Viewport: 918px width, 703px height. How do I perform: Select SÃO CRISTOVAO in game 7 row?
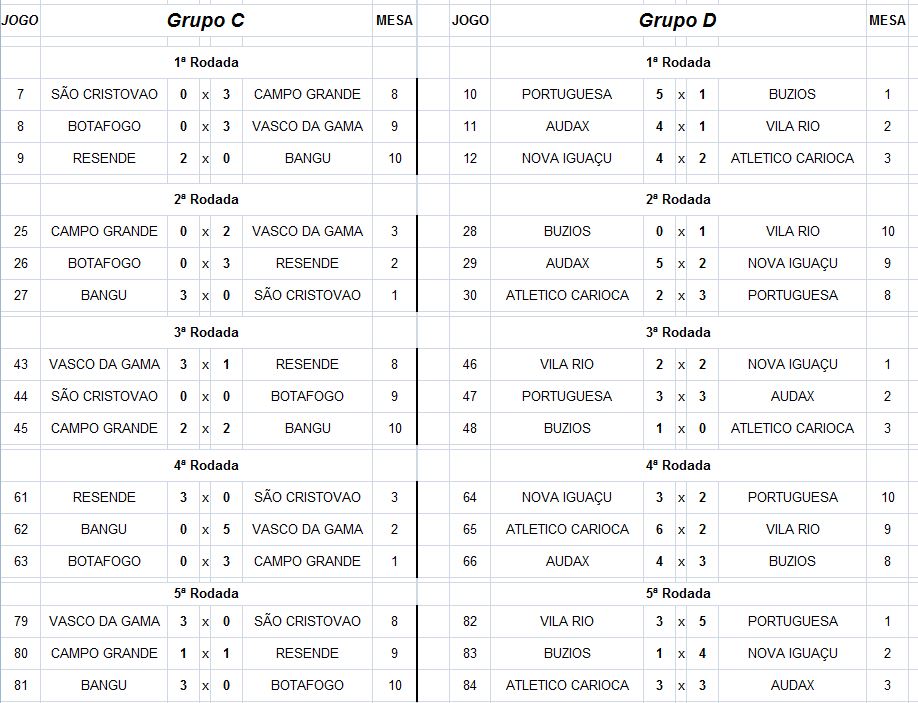(104, 94)
